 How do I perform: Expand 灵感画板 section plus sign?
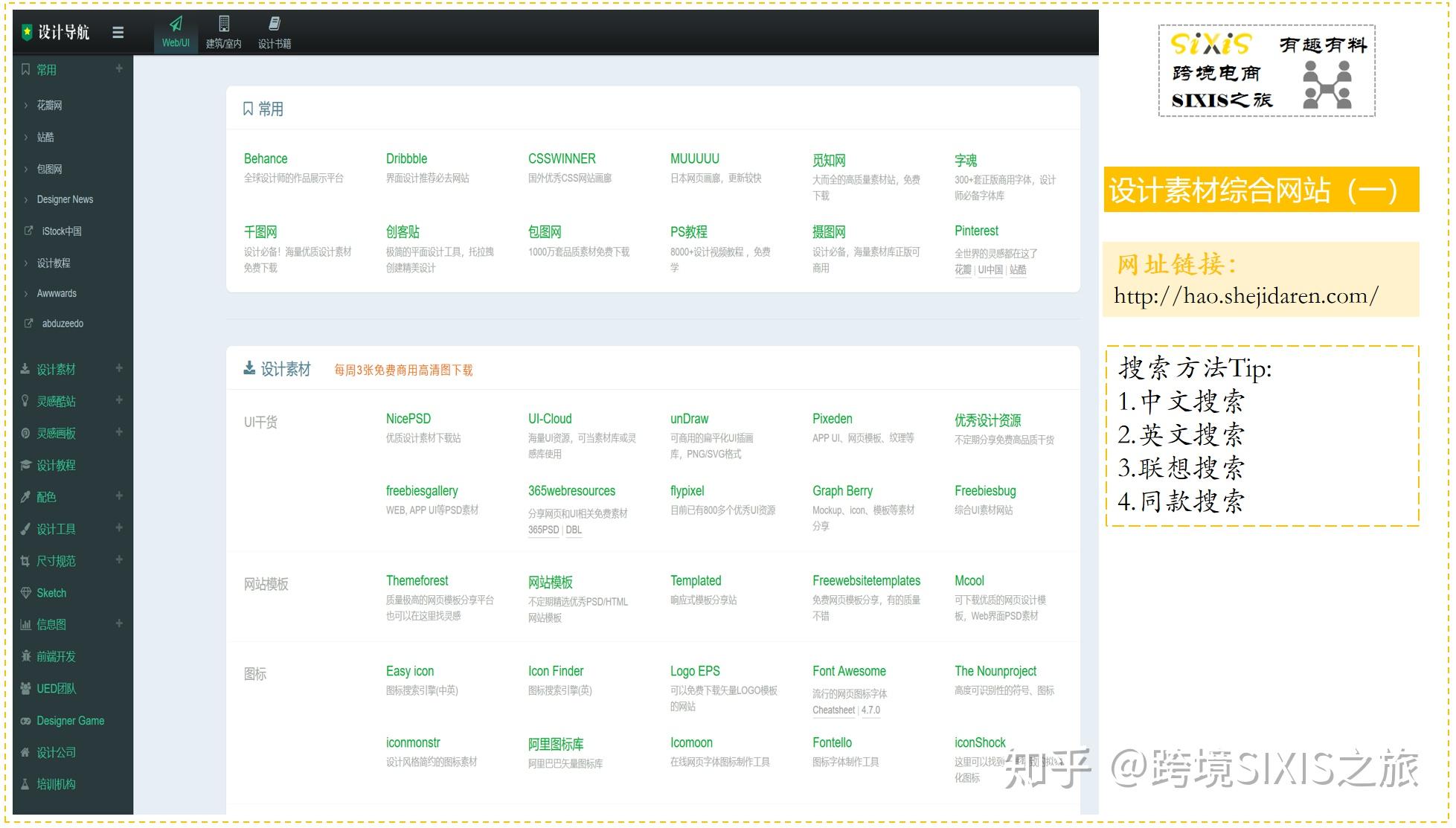pos(119,431)
